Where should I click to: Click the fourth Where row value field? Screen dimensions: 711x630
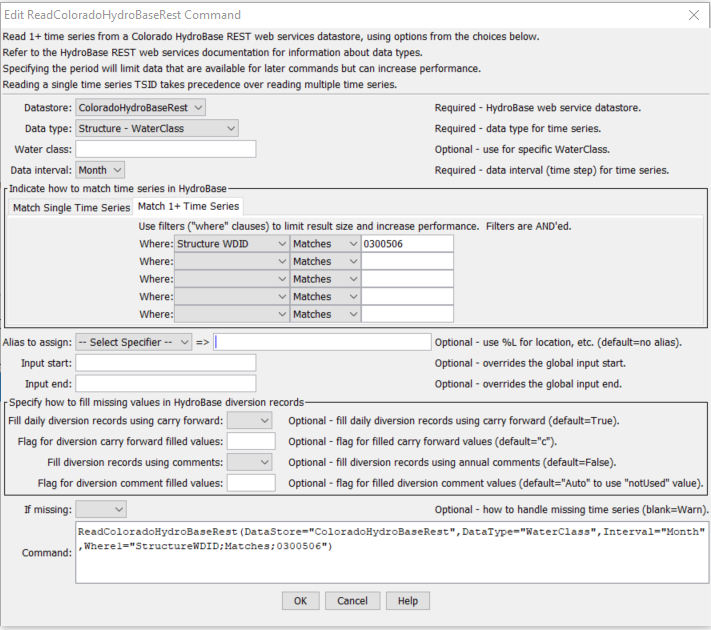pyautogui.click(x=407, y=297)
